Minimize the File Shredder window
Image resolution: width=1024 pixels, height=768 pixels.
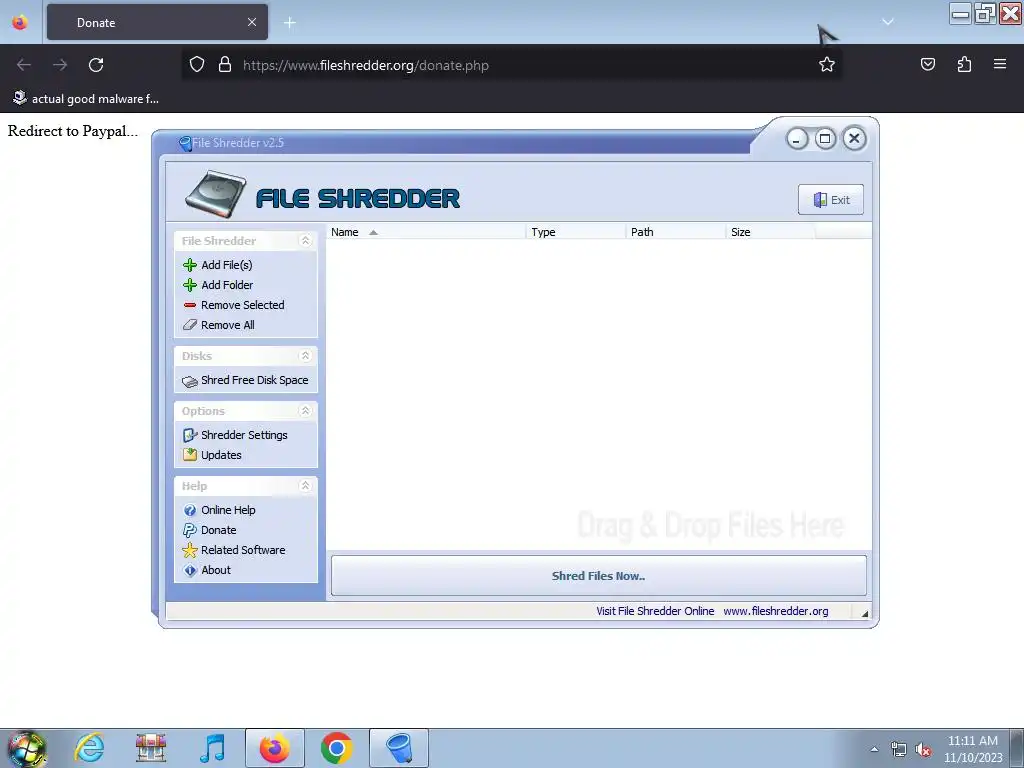tap(797, 139)
